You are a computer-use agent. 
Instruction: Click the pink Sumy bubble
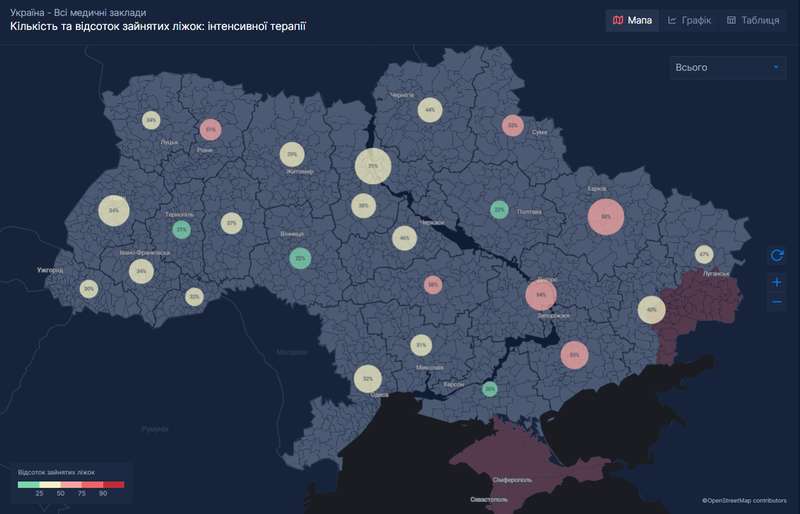coord(513,126)
